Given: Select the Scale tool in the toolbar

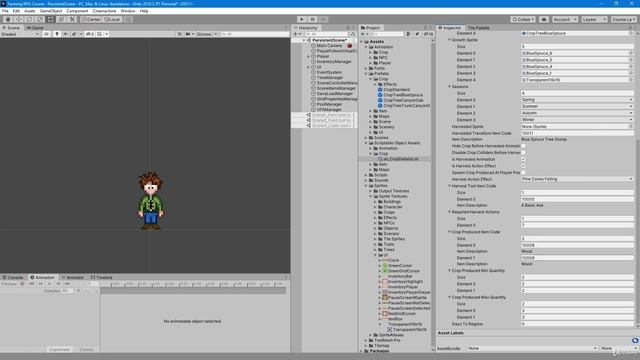Looking at the screenshot, I should coord(40,19).
